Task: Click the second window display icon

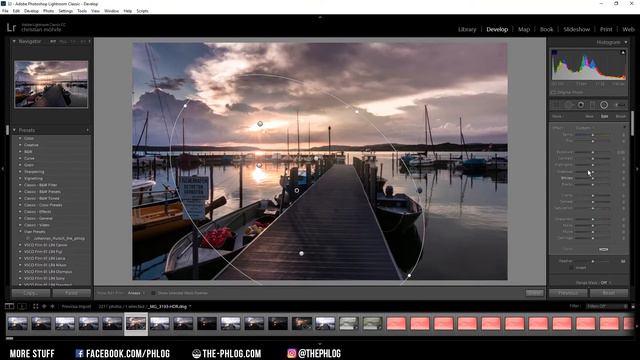Action: point(22,306)
